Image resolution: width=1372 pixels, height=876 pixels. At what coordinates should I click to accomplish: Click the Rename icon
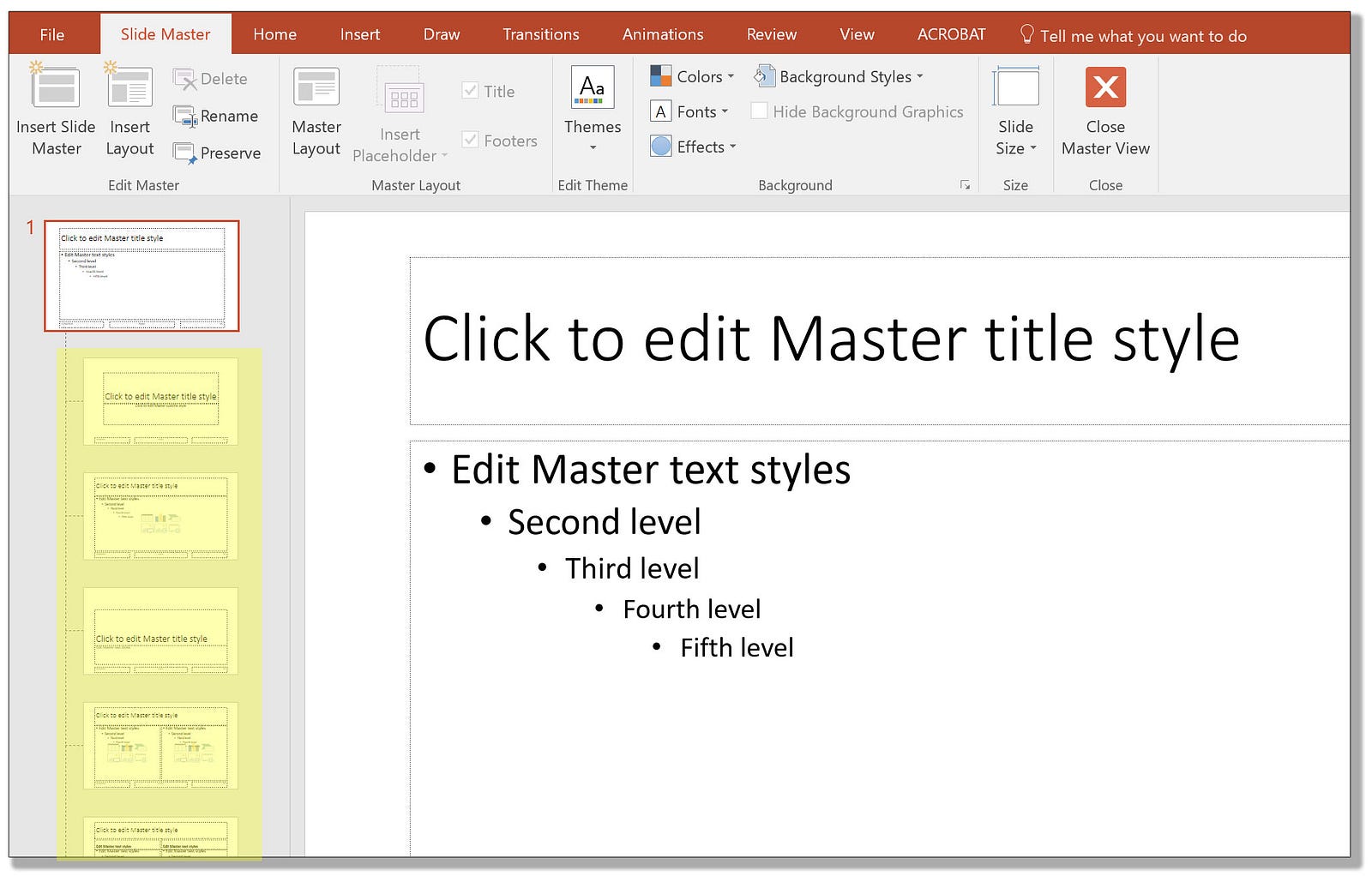point(185,116)
